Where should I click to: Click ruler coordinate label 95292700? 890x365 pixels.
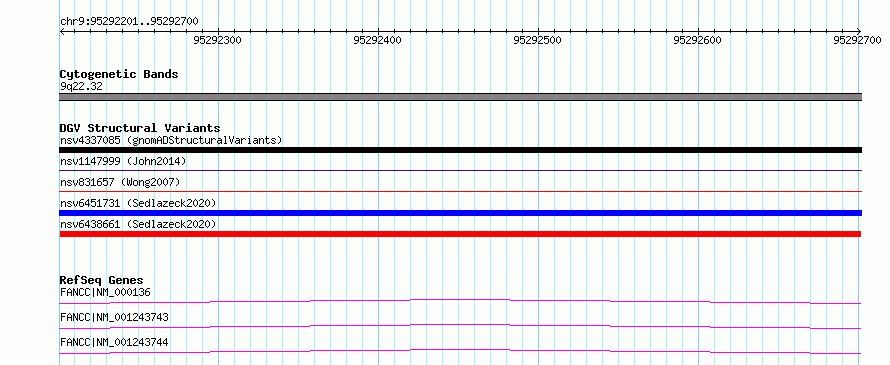pos(857,40)
